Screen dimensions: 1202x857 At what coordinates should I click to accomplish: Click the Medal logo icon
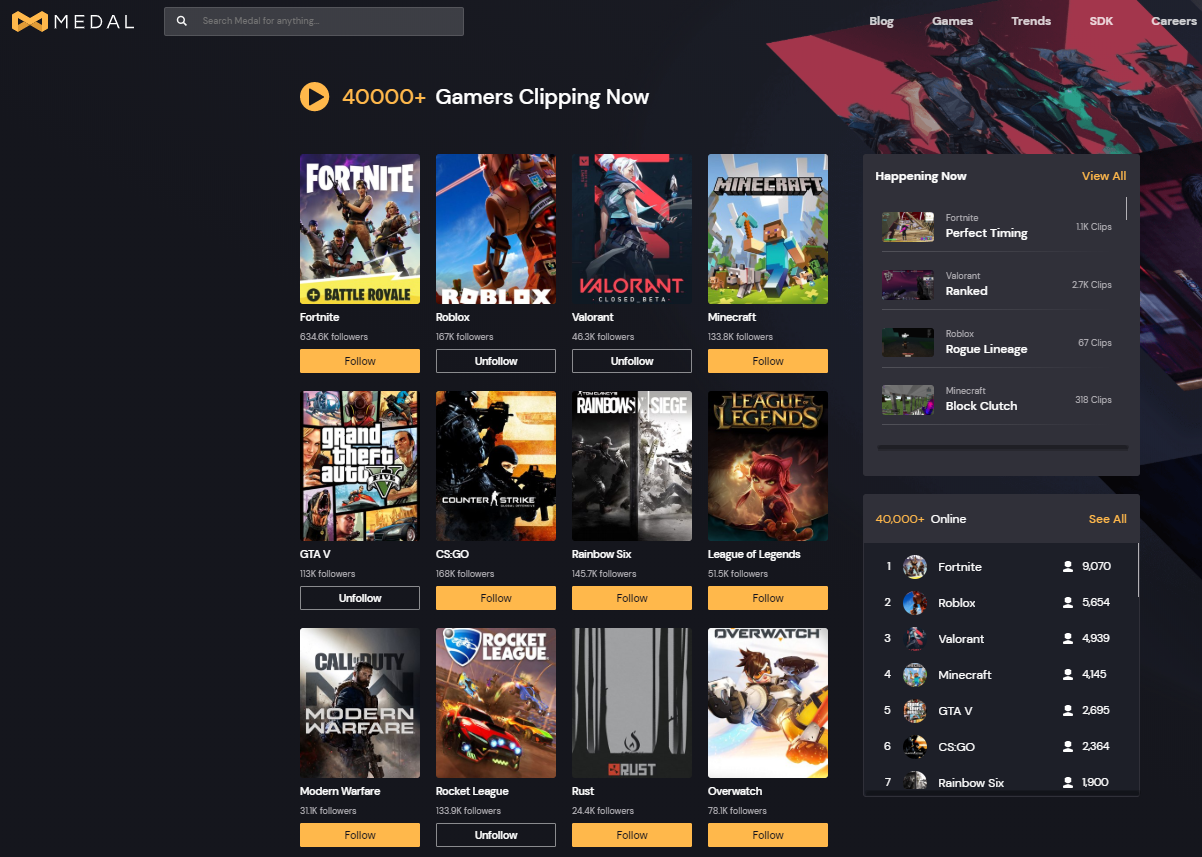(x=29, y=21)
